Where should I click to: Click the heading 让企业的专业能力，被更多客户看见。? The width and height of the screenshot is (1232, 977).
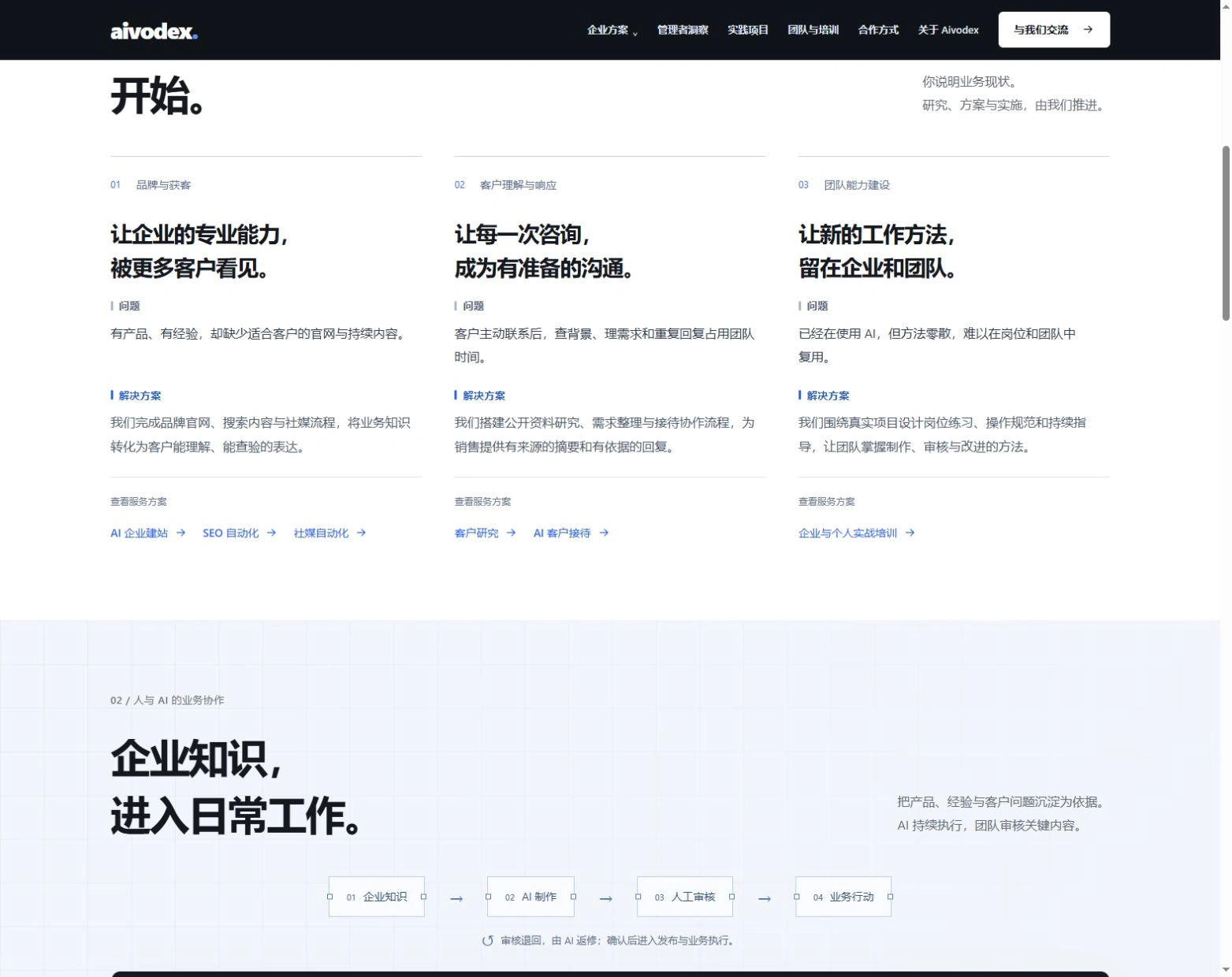click(x=200, y=251)
